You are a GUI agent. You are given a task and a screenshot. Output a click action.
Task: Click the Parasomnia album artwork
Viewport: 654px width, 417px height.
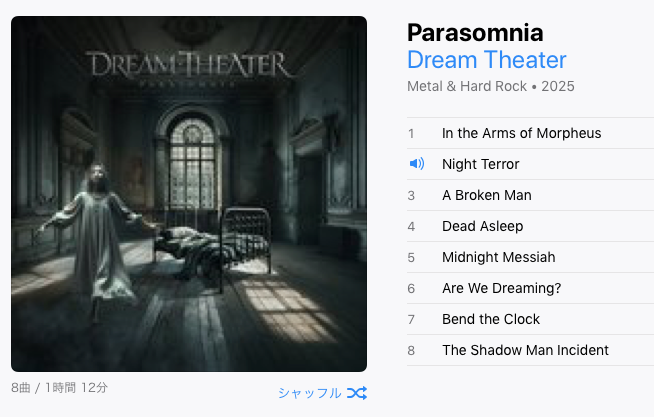(x=189, y=194)
